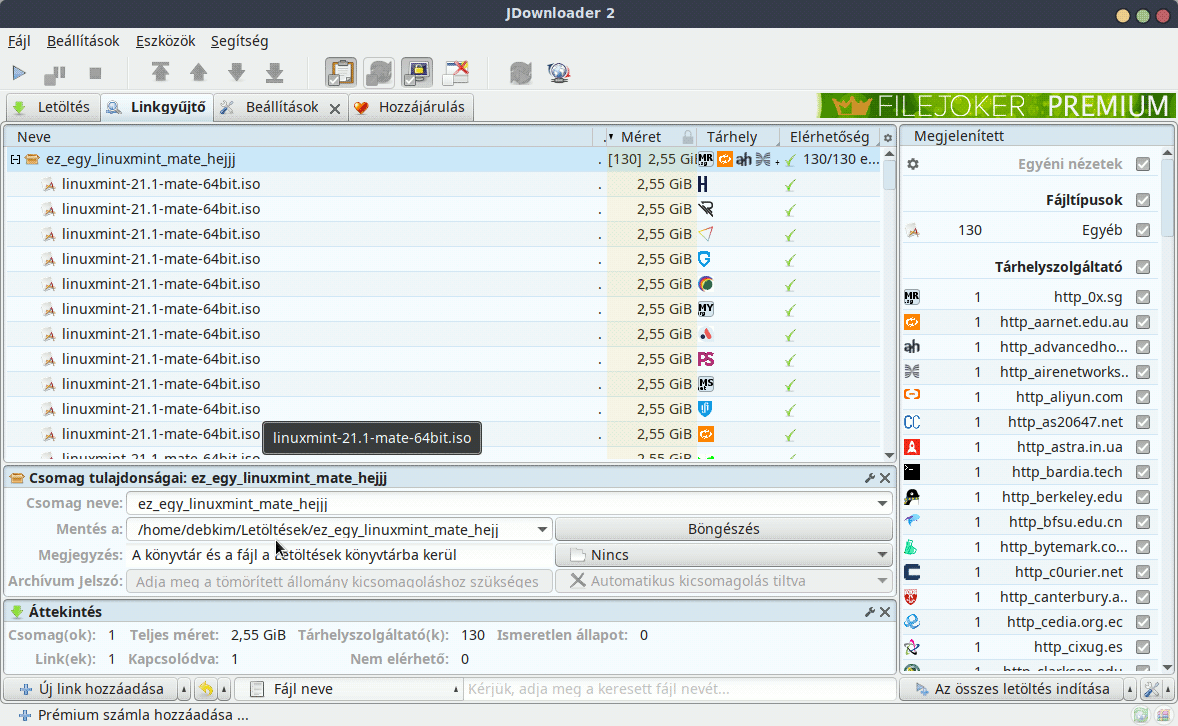Toggle clipboard monitoring toolbar icon

pos(340,72)
